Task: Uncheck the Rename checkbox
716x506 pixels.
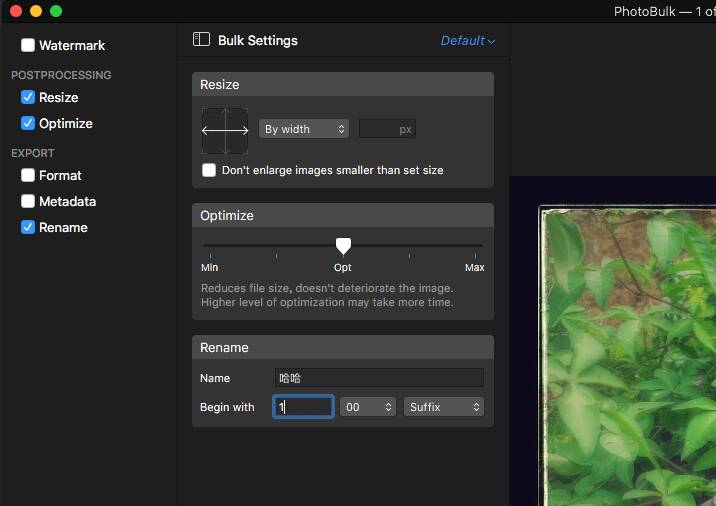Action: coord(28,227)
